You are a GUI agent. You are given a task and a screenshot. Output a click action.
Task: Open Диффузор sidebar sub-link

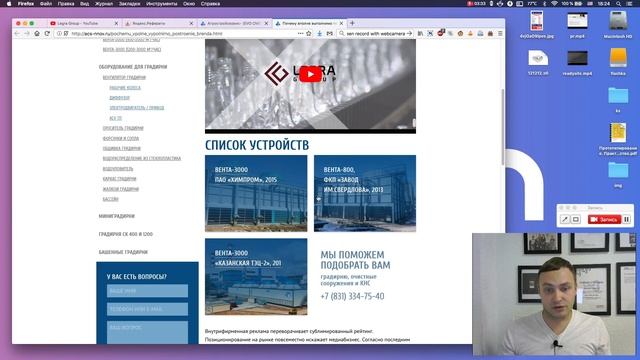(119, 98)
